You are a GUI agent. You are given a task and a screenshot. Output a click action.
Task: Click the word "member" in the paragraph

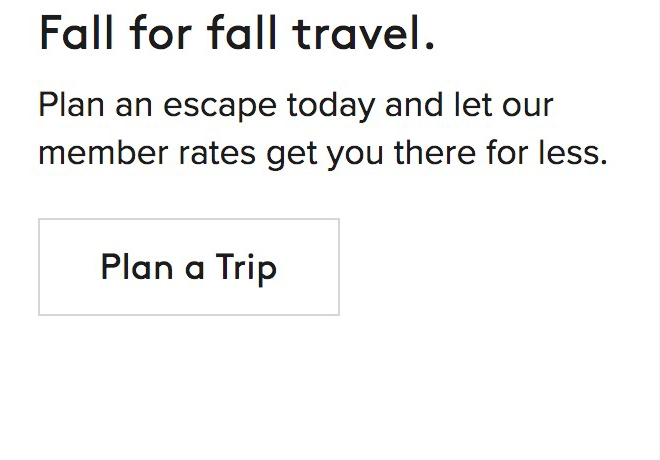coord(97,154)
